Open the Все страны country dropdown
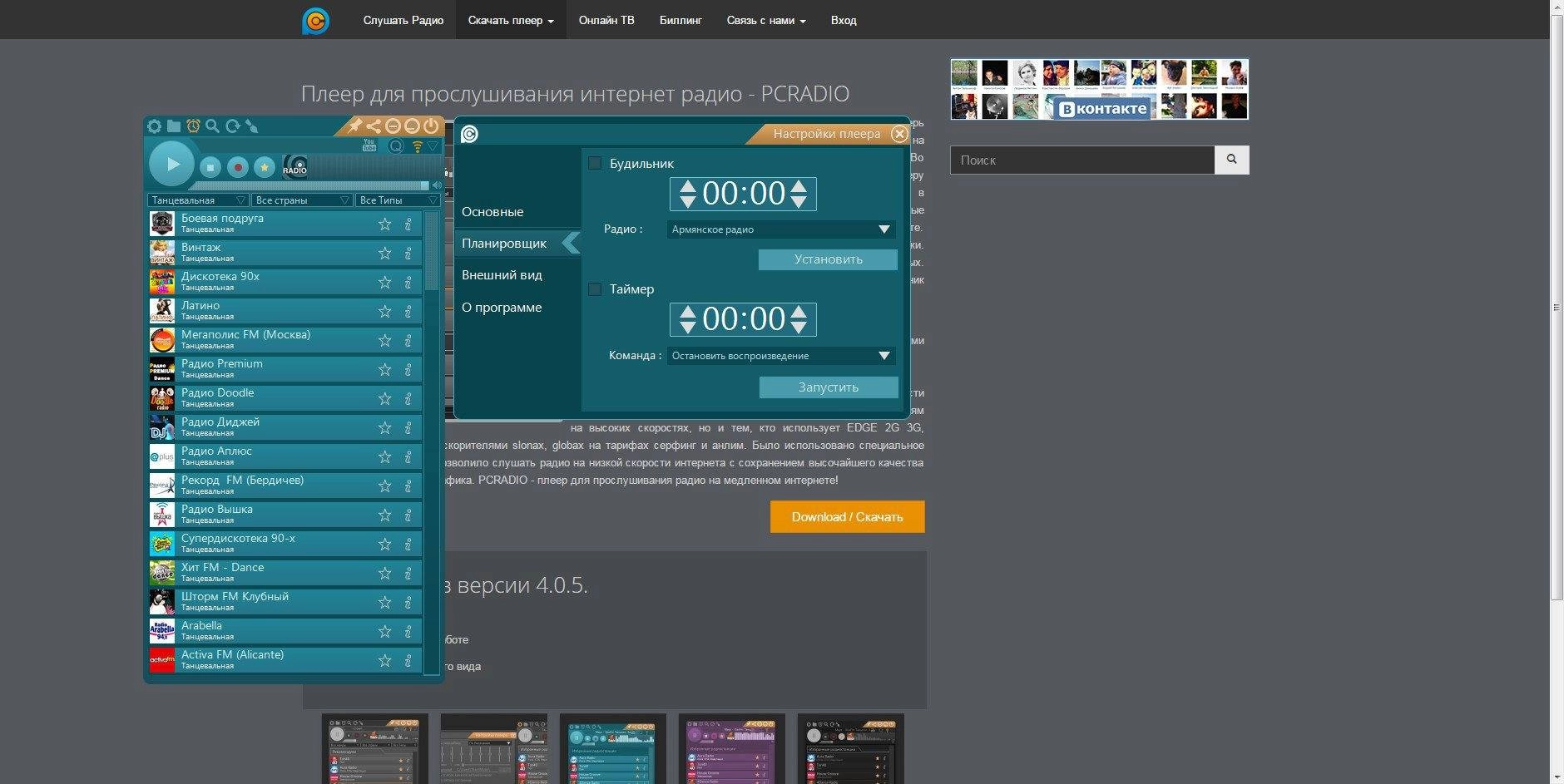Viewport: 1564px width, 784px height. pos(302,200)
